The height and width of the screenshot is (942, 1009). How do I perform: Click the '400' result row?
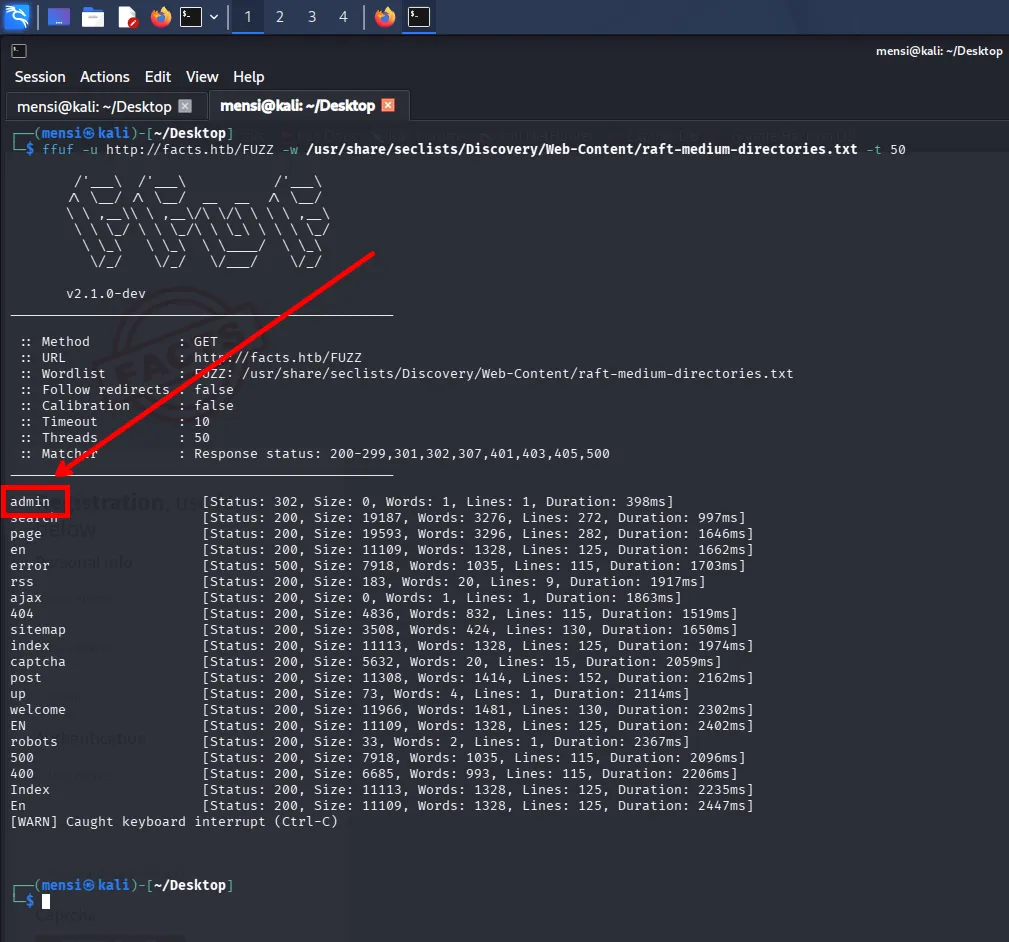click(373, 774)
